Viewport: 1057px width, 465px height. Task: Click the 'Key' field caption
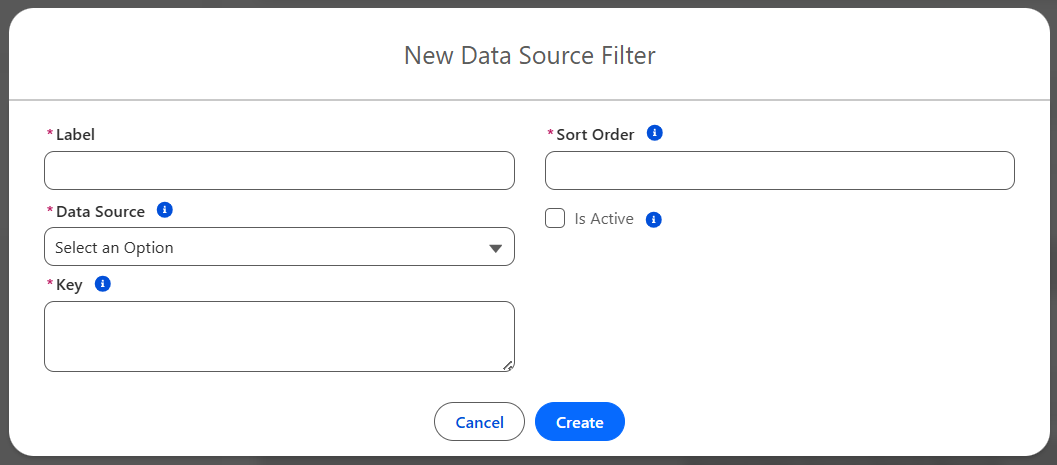69,285
